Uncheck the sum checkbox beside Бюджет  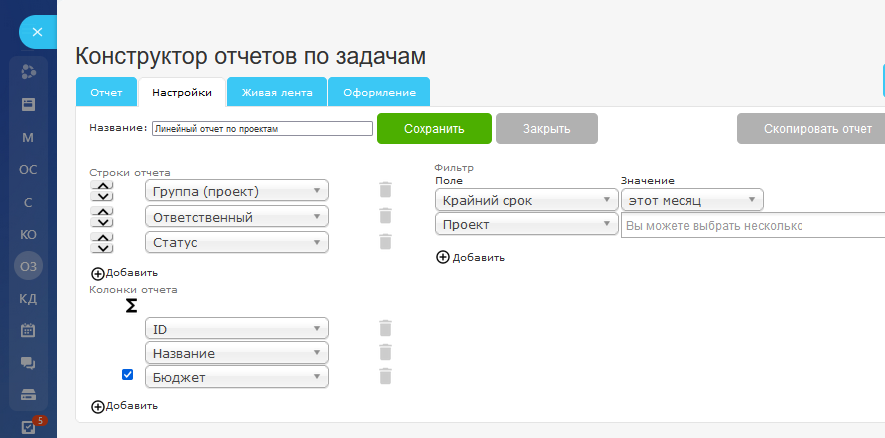click(x=127, y=375)
